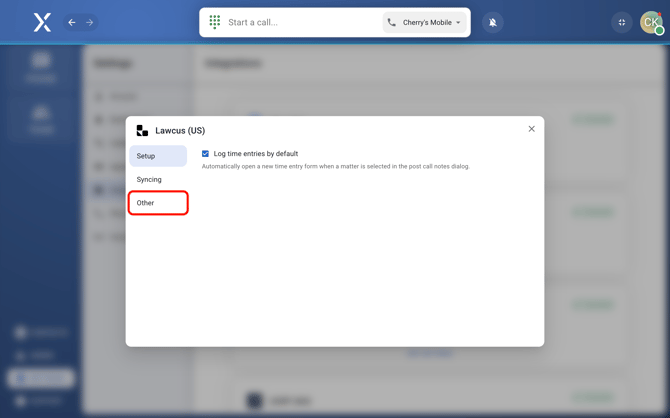Go back with the left arrow
The height and width of the screenshot is (418, 670).
tap(72, 22)
